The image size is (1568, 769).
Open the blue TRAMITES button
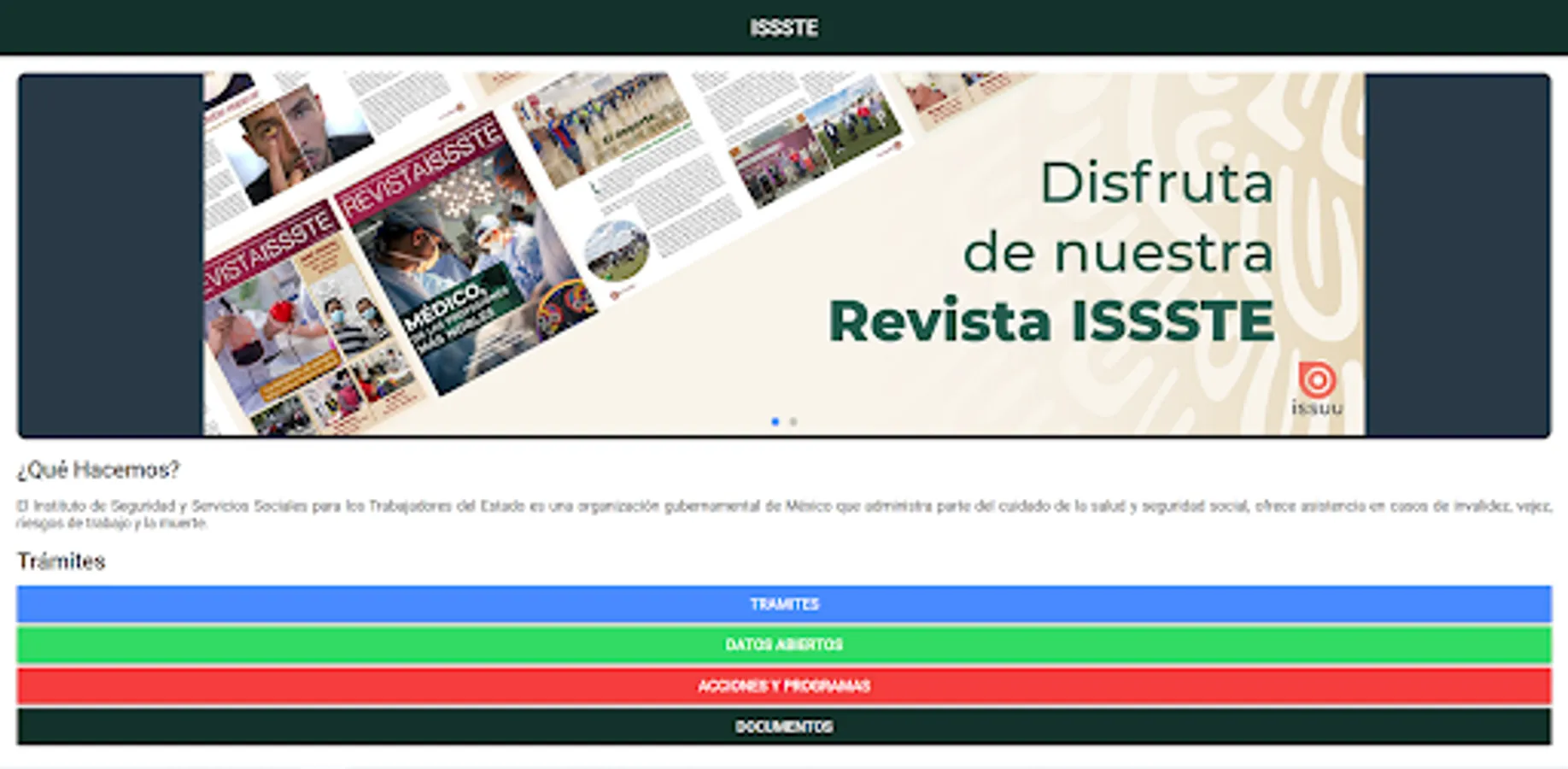pyautogui.click(x=784, y=604)
